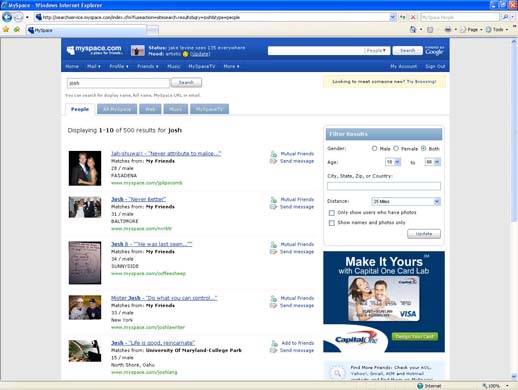This screenshot has width=518, height=390.
Task: Click the magnifier icon beside Find More Friends
Action: (x=337, y=373)
